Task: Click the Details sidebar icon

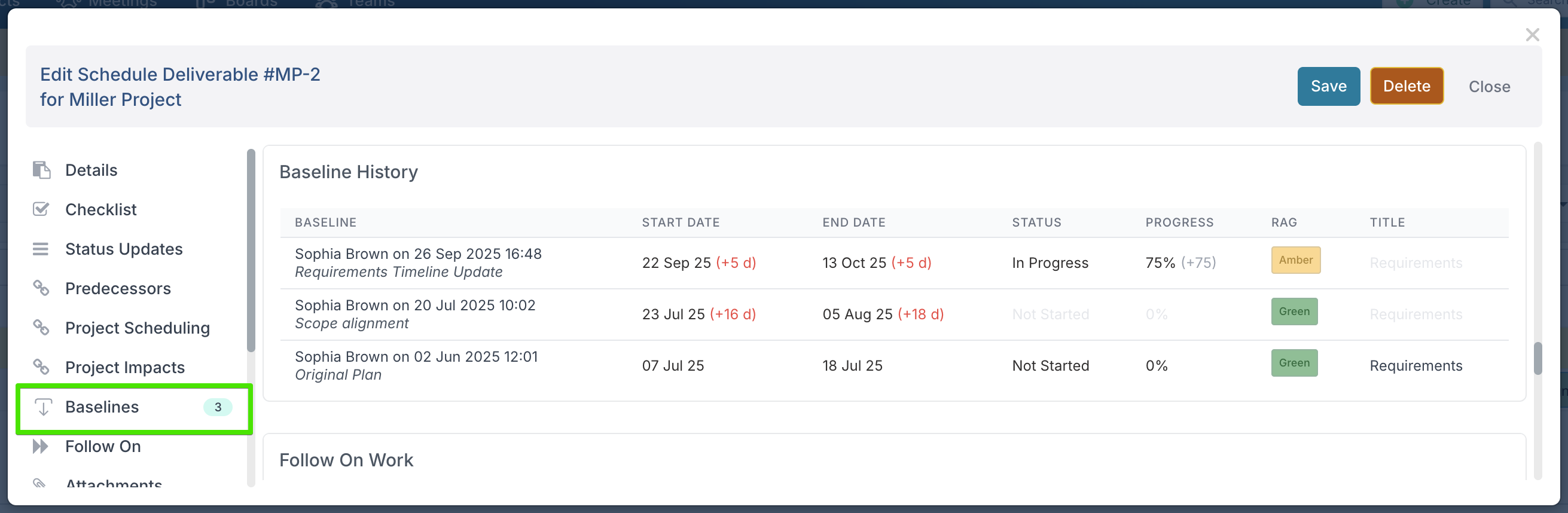Action: coord(41,170)
